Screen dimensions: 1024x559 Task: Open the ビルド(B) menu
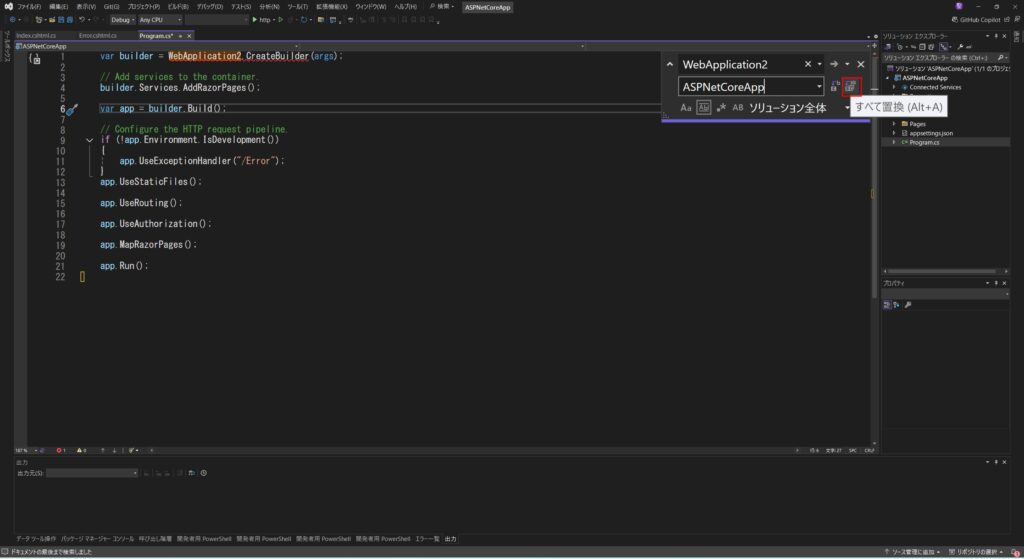[x=178, y=7]
